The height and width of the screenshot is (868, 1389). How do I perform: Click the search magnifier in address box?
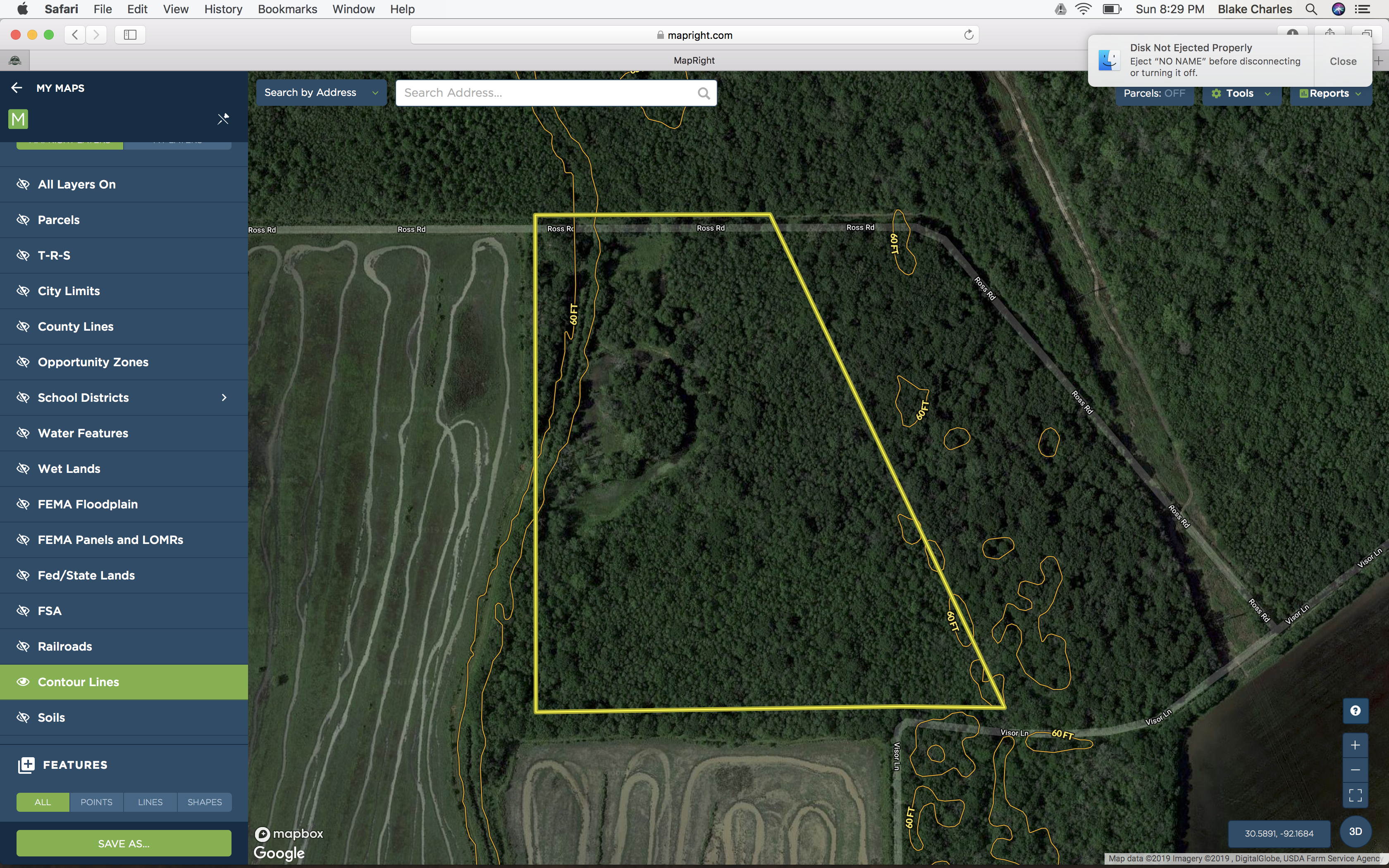tap(704, 93)
